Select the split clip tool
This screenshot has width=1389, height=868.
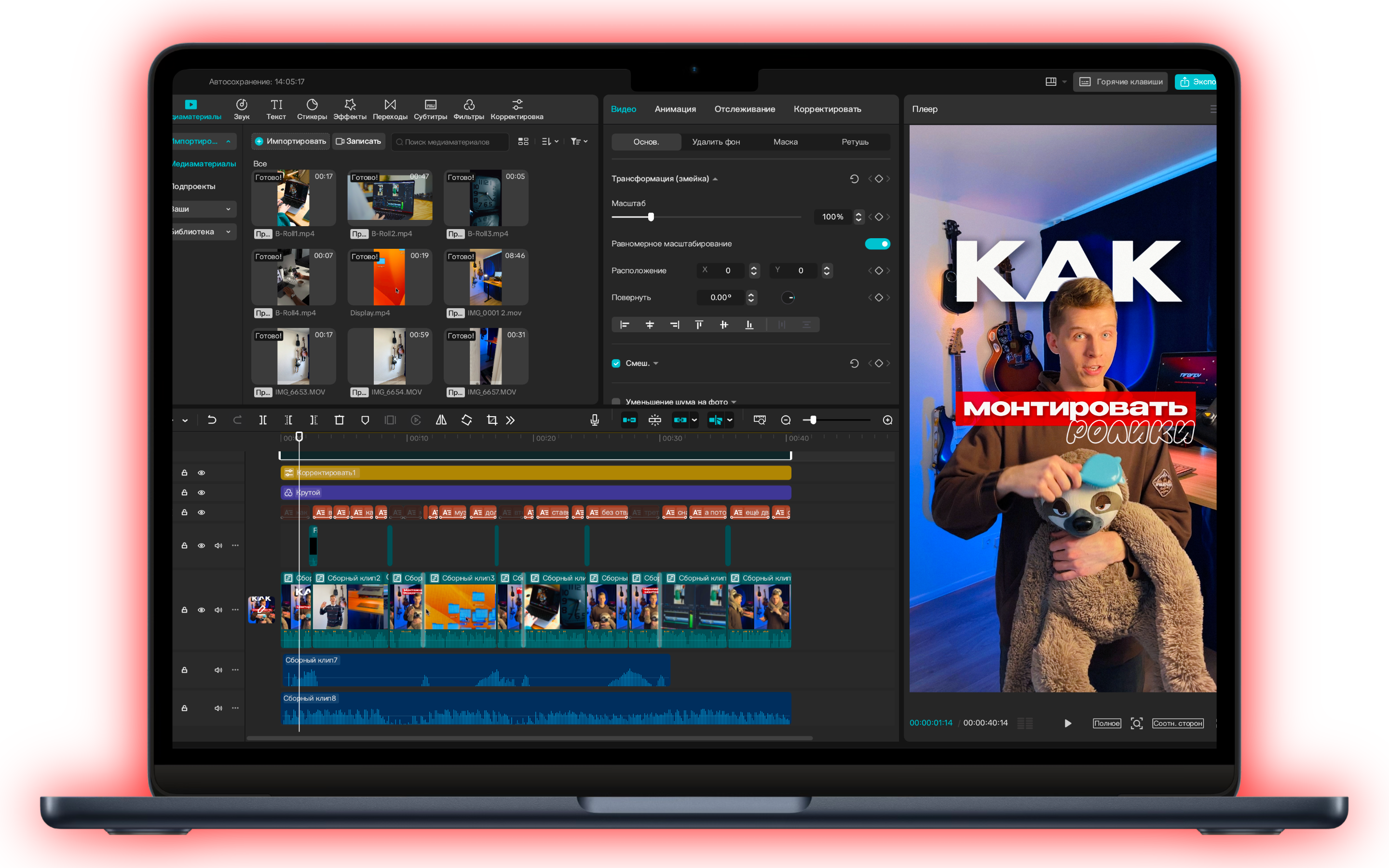point(263,420)
